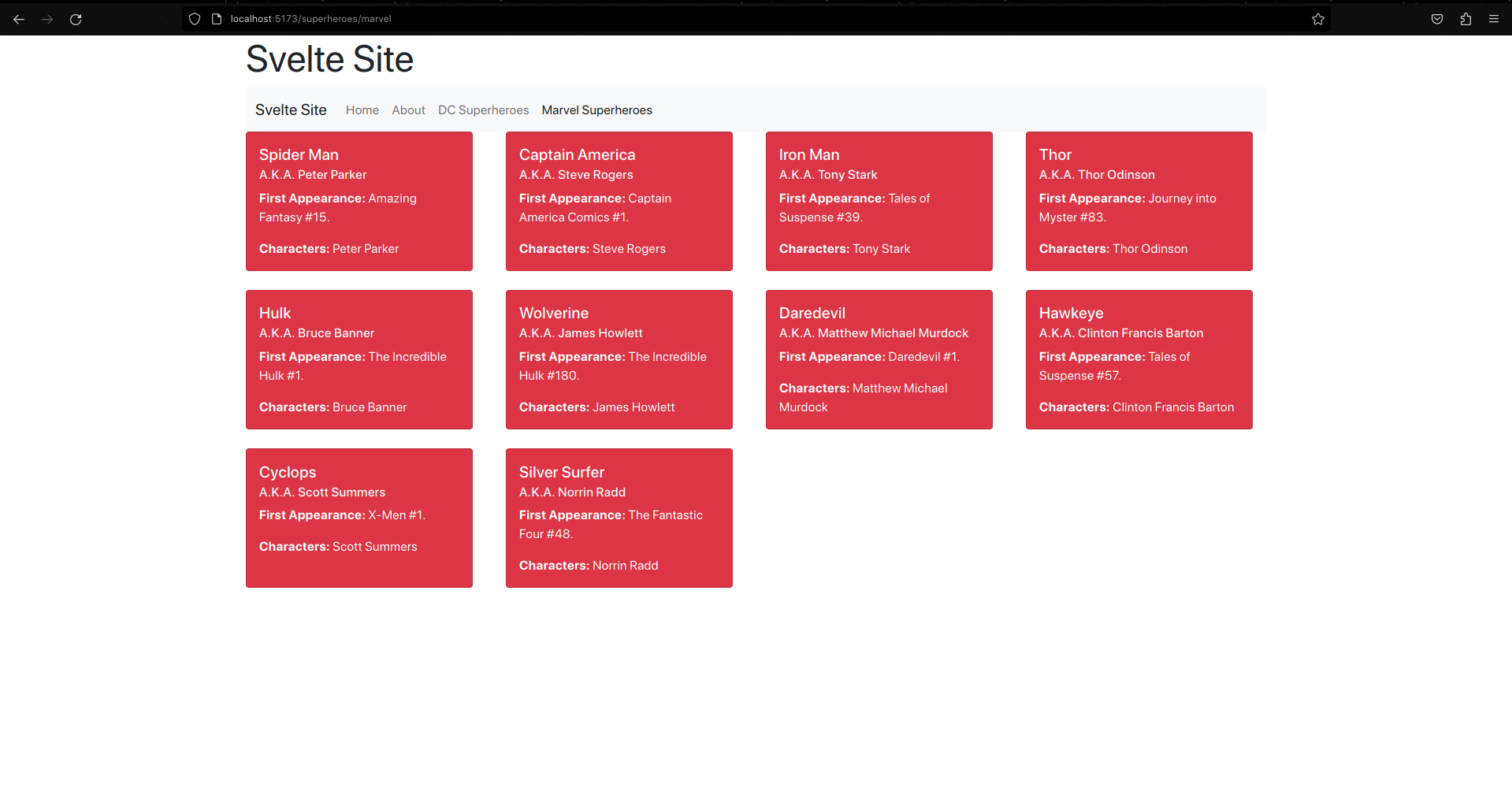Click 'A.K.A. Norrin Radd' subtitle
The width and height of the screenshot is (1512, 795).
pos(572,492)
